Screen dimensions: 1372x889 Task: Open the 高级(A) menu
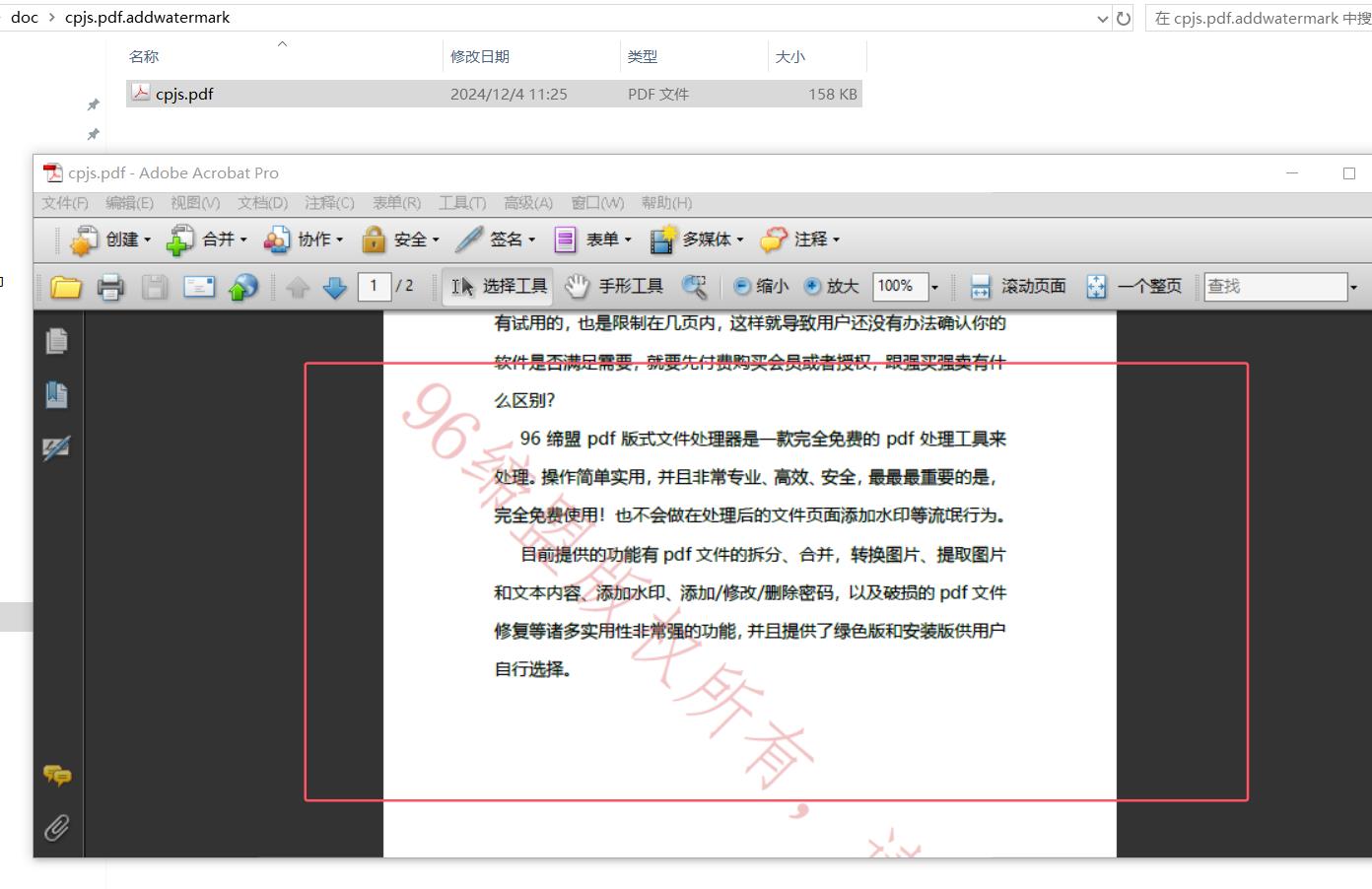click(x=528, y=203)
